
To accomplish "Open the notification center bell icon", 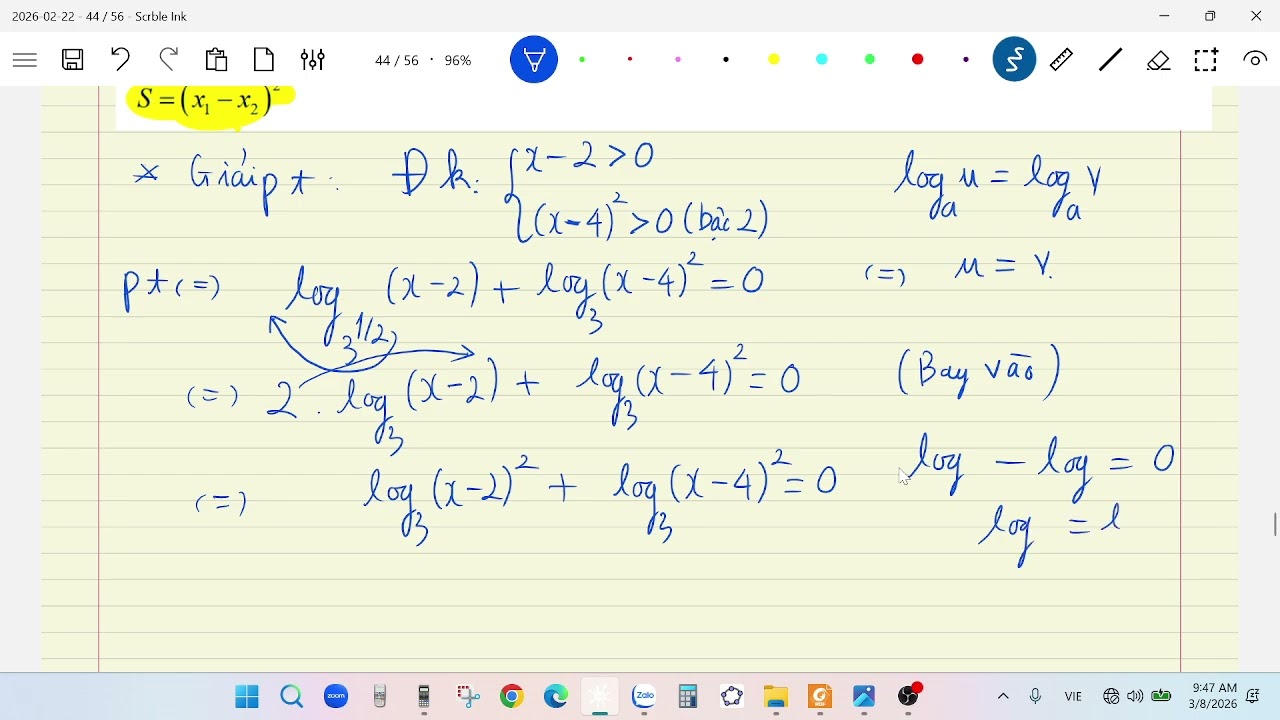I will 1254,697.
